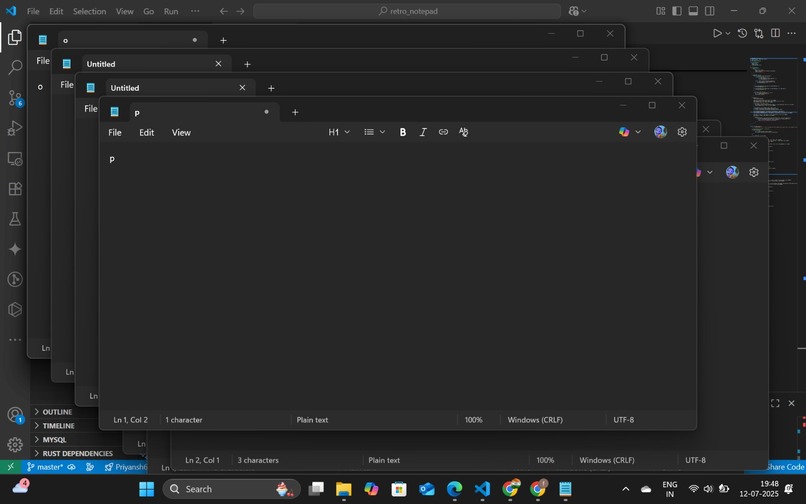Viewport: 806px width, 504px height.
Task: Toggle italic formatting in the front Notepad toolbar
Action: [x=423, y=132]
